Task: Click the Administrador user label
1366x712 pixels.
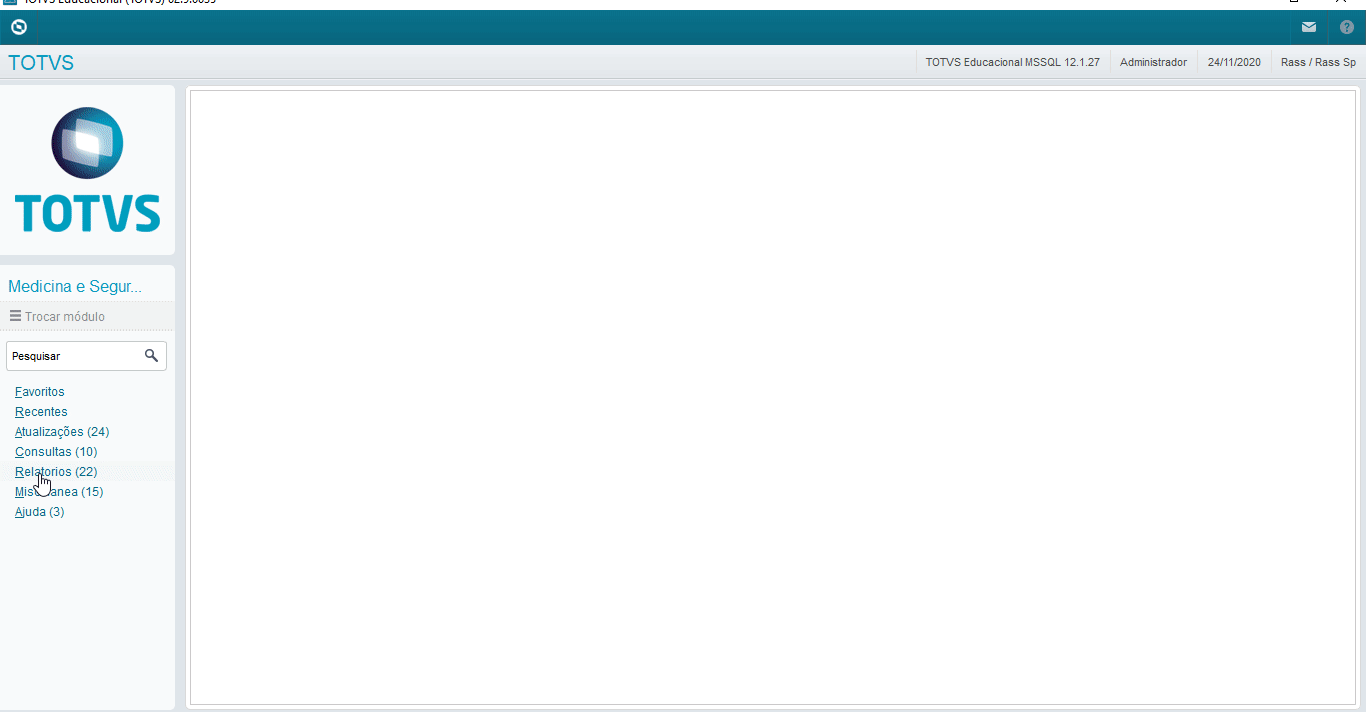Action: coord(1153,62)
